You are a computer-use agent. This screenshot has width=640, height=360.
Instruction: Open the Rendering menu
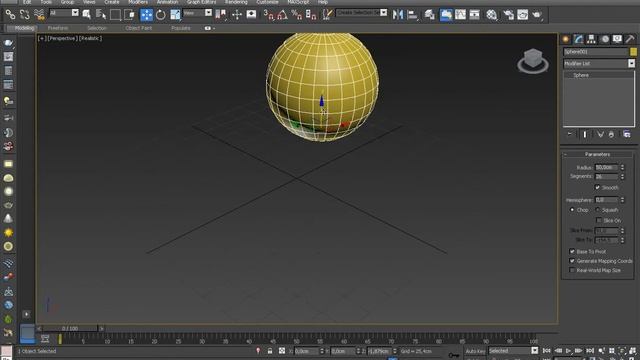click(236, 2)
